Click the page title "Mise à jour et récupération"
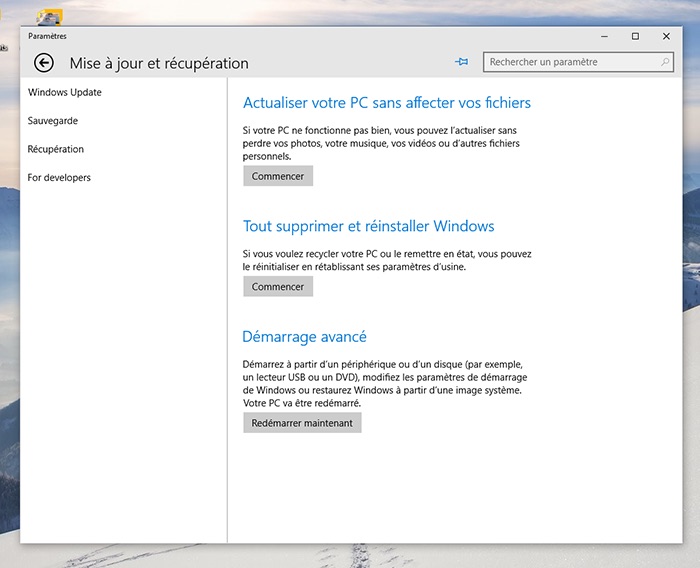The image size is (700, 568). [x=159, y=63]
